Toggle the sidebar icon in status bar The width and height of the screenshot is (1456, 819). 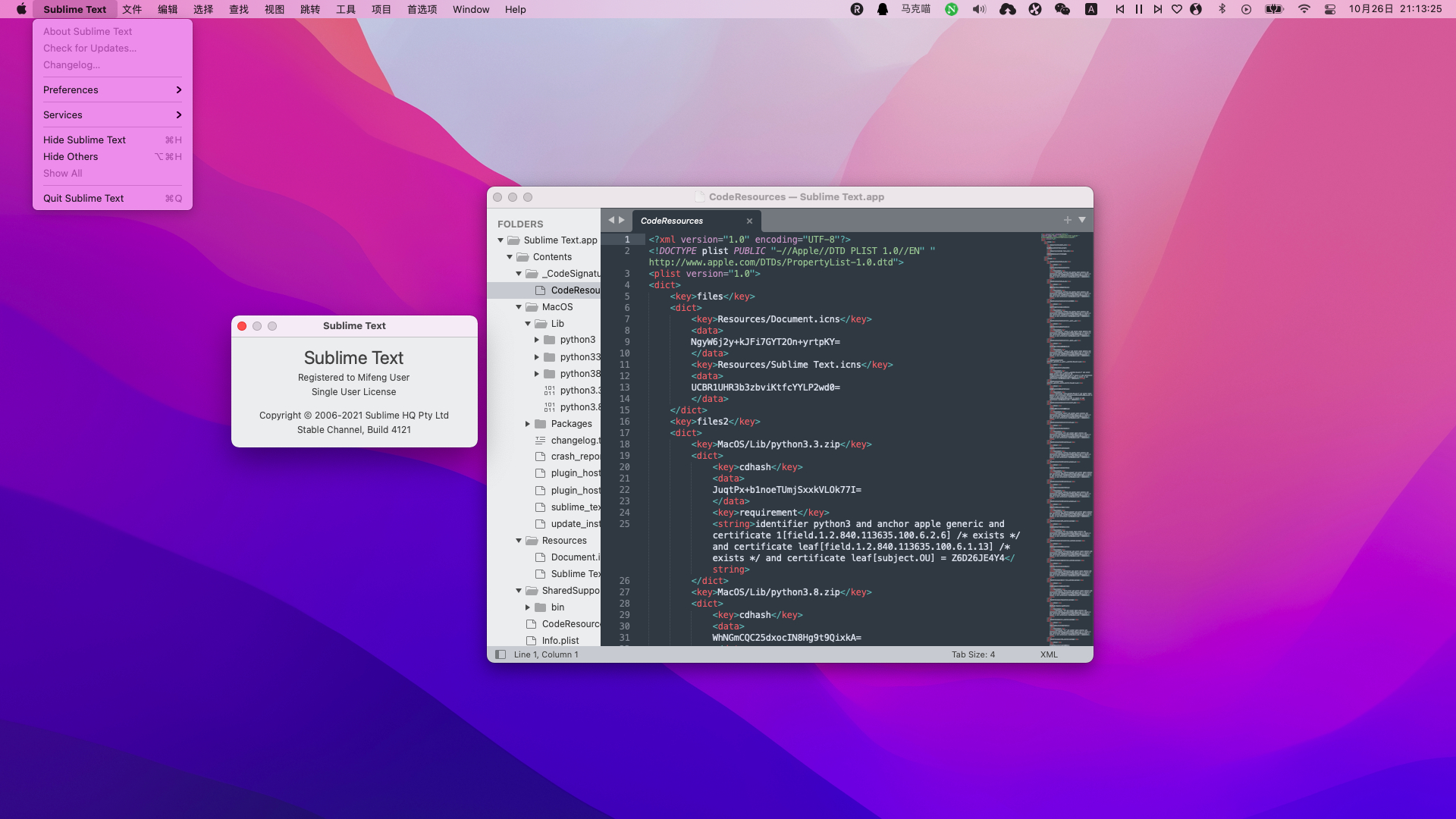click(500, 654)
